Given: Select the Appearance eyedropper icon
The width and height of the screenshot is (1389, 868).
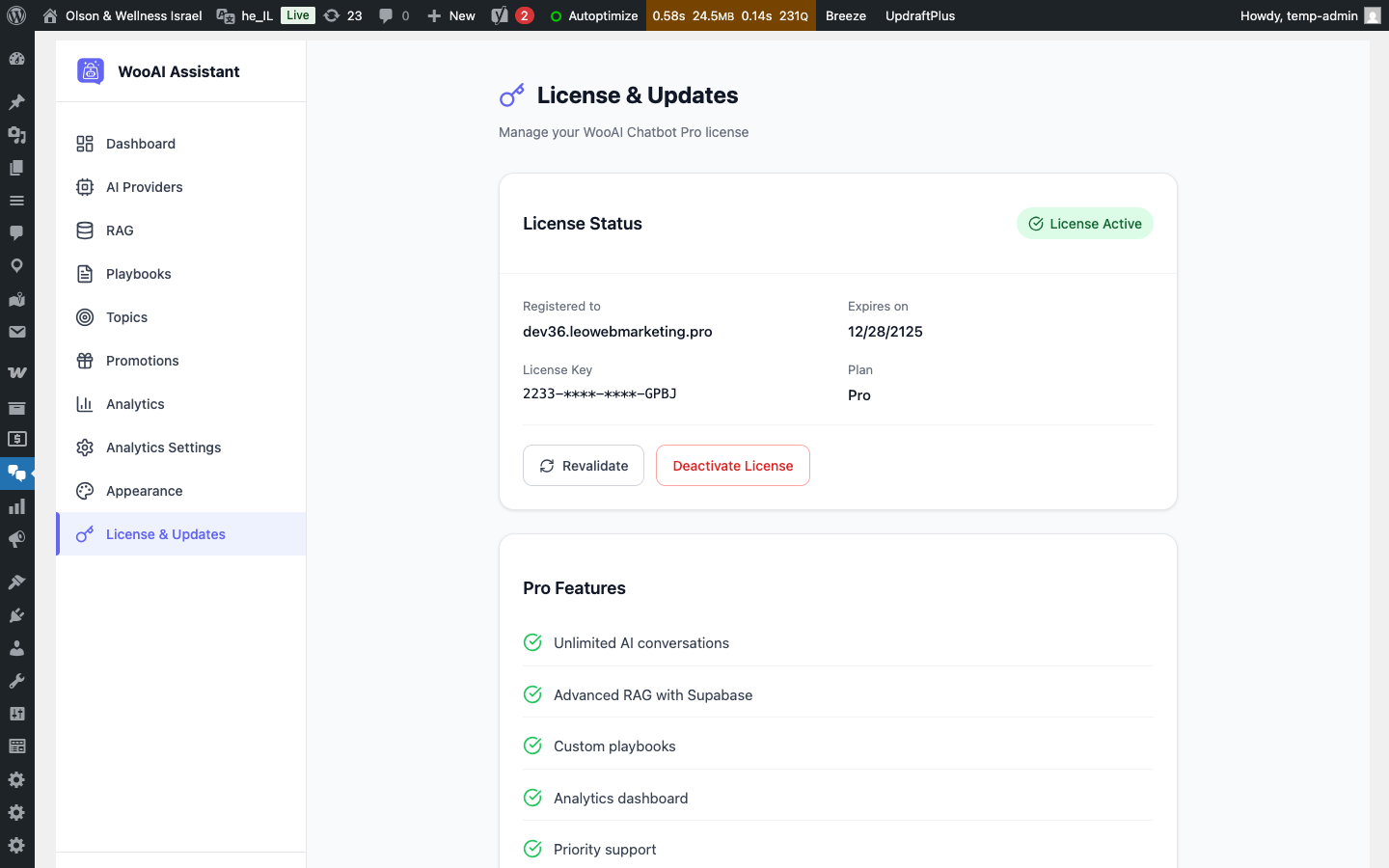Looking at the screenshot, I should [85, 490].
